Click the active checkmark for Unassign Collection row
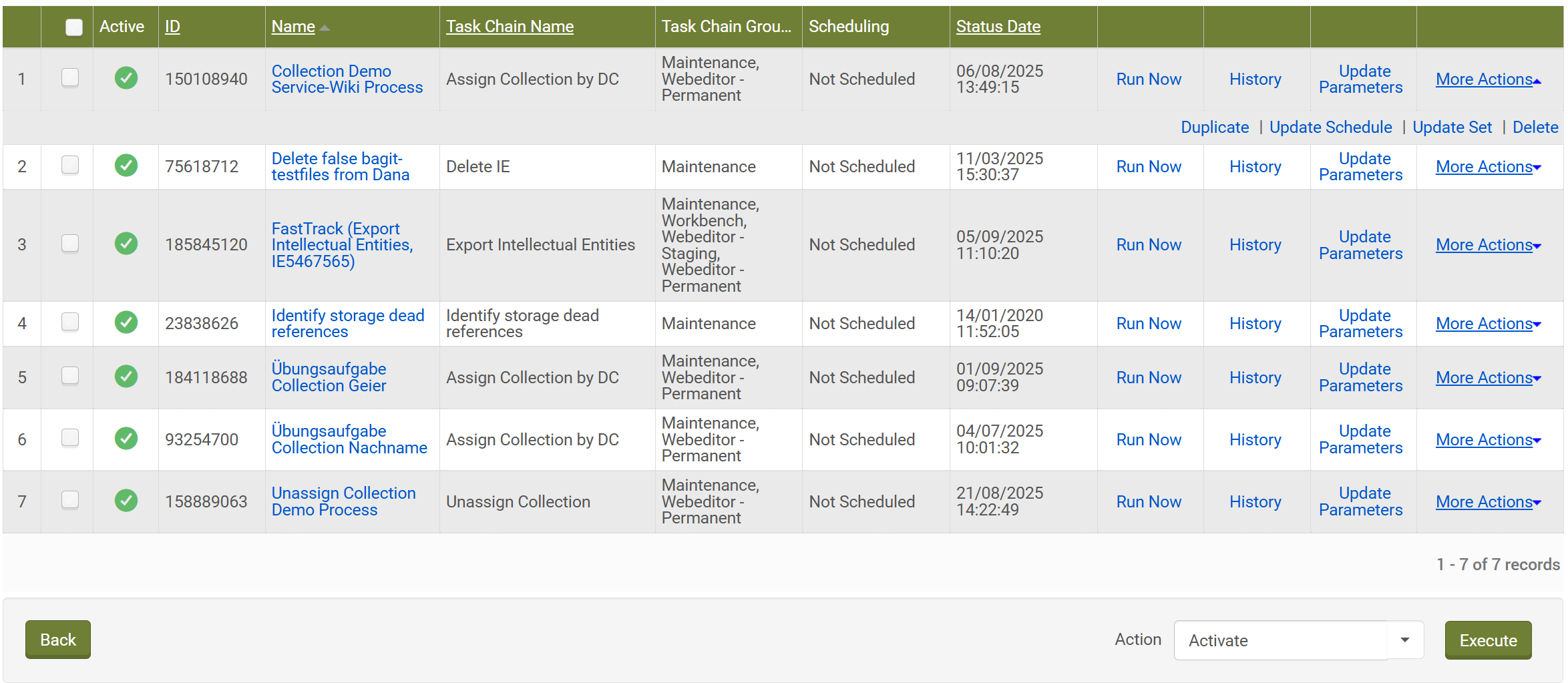1568x683 pixels. tap(126, 501)
